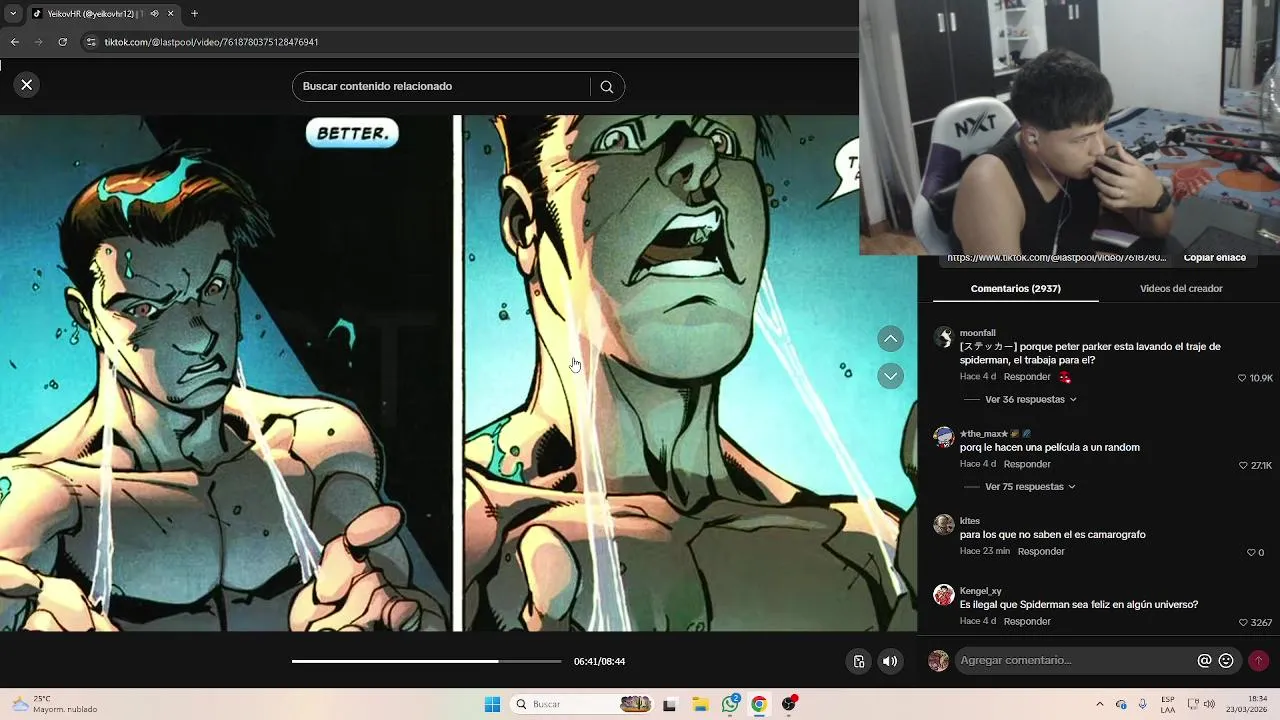This screenshot has height=720, width=1280.
Task: Switch to Comentarios (2937) tab
Action: click(x=1015, y=289)
